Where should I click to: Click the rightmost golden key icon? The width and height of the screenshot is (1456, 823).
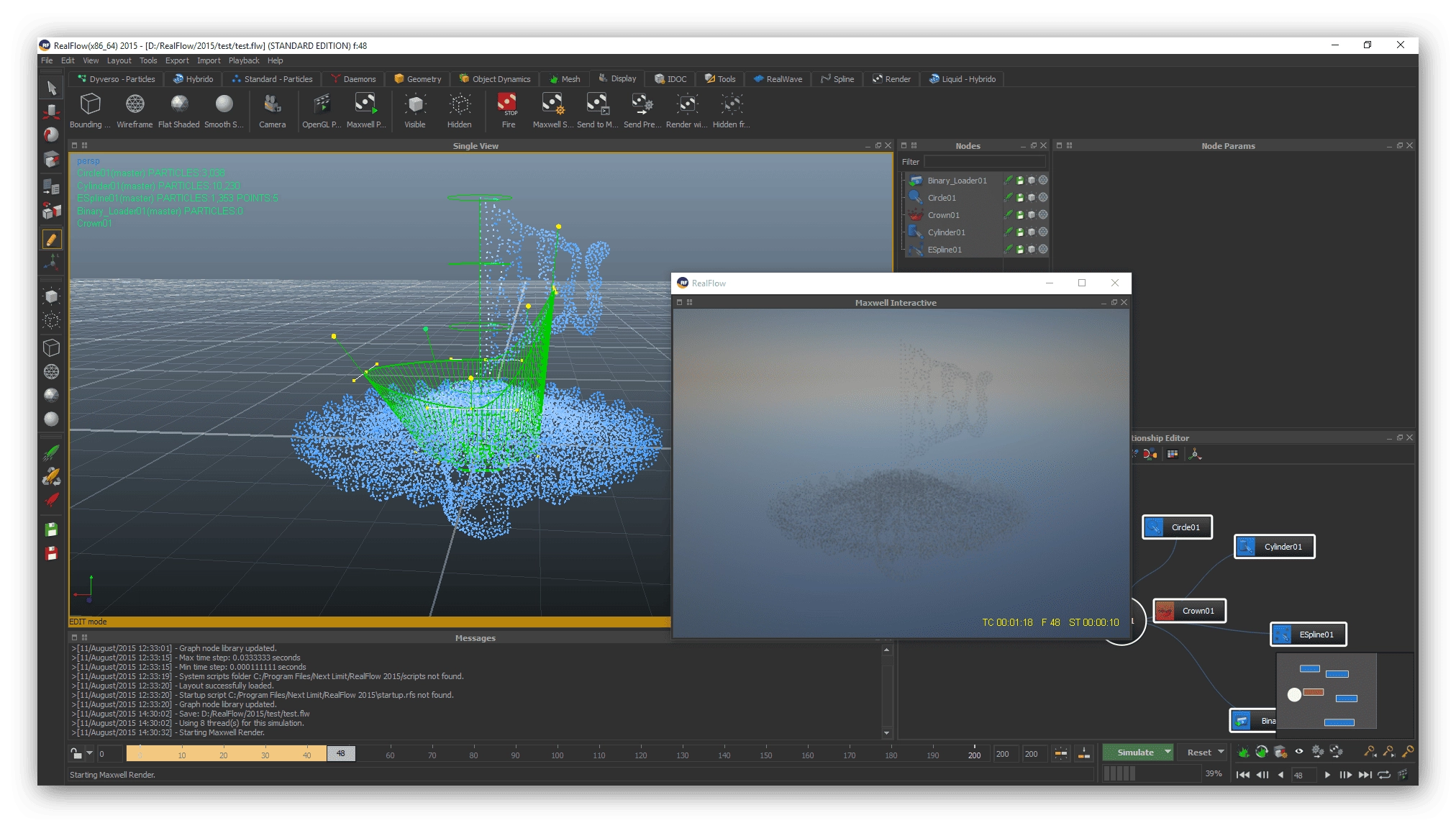(x=1408, y=752)
